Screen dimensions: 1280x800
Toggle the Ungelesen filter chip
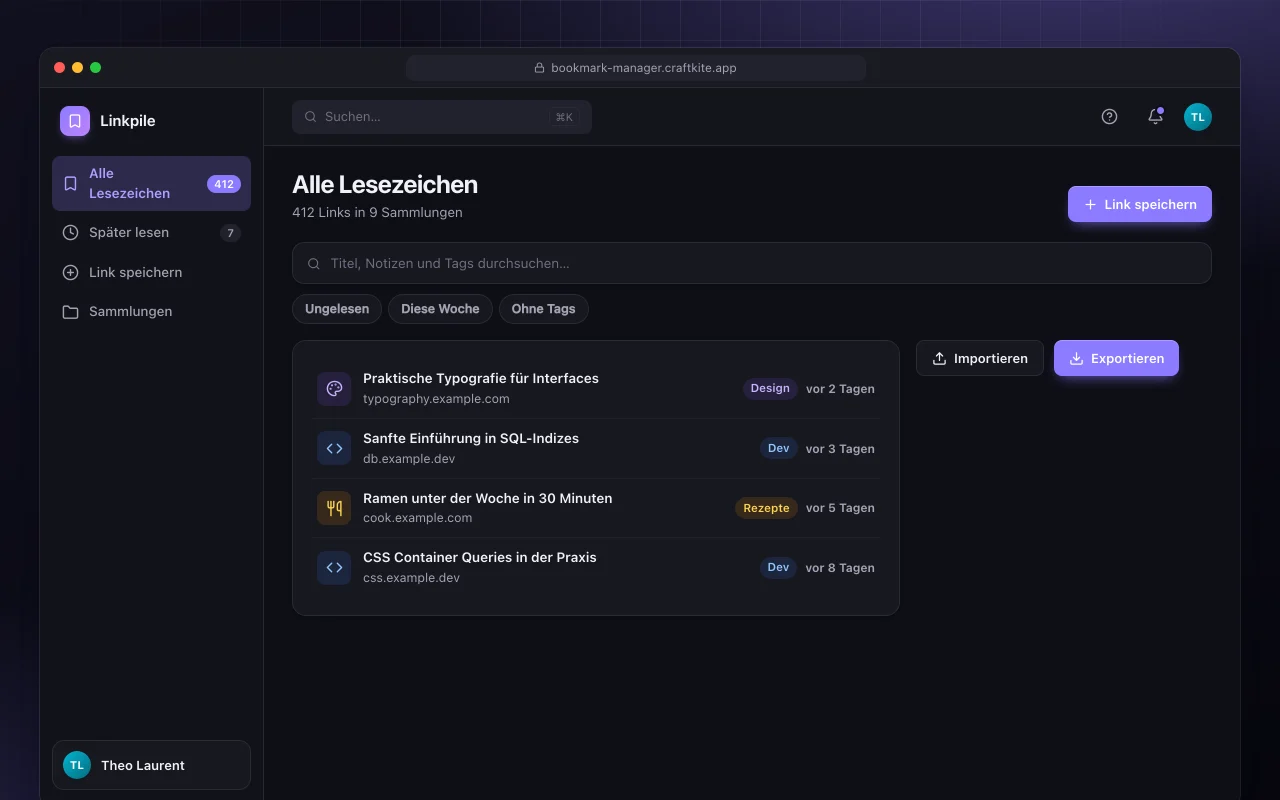(x=337, y=309)
